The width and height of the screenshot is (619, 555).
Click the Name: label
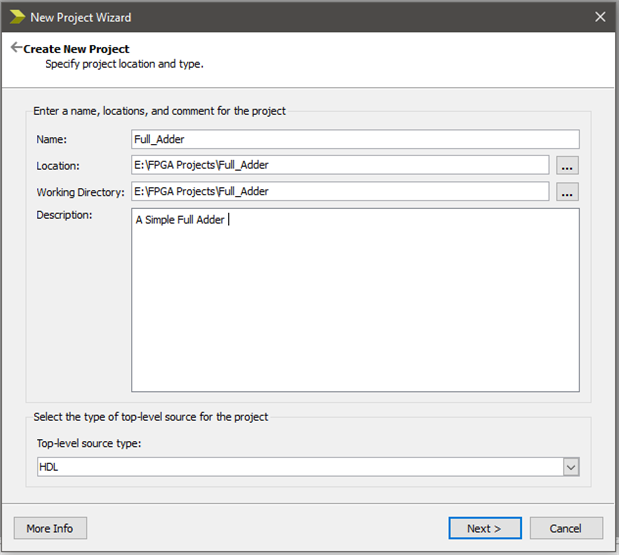[x=51, y=140]
